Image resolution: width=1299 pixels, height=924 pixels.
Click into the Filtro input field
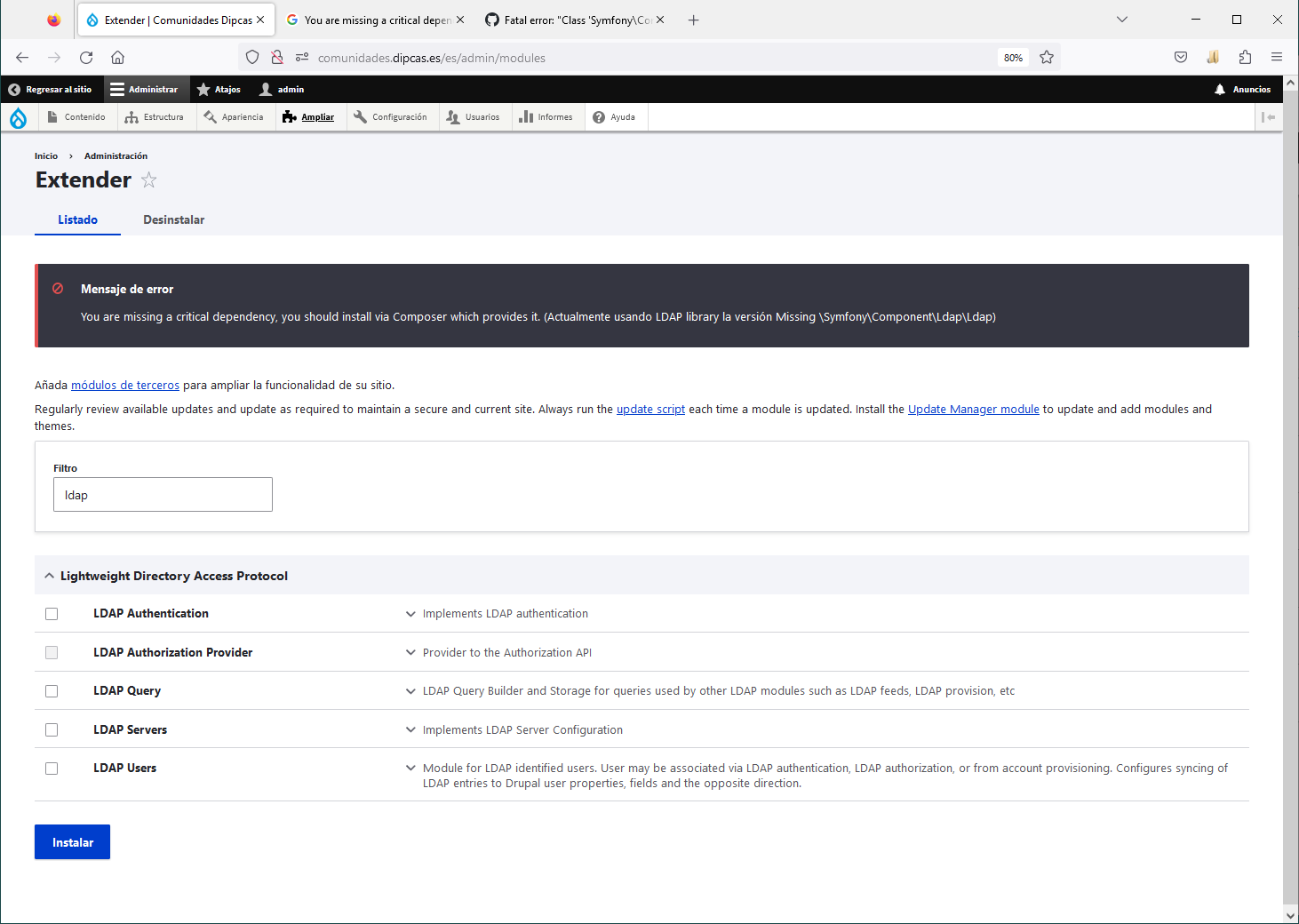(x=163, y=495)
